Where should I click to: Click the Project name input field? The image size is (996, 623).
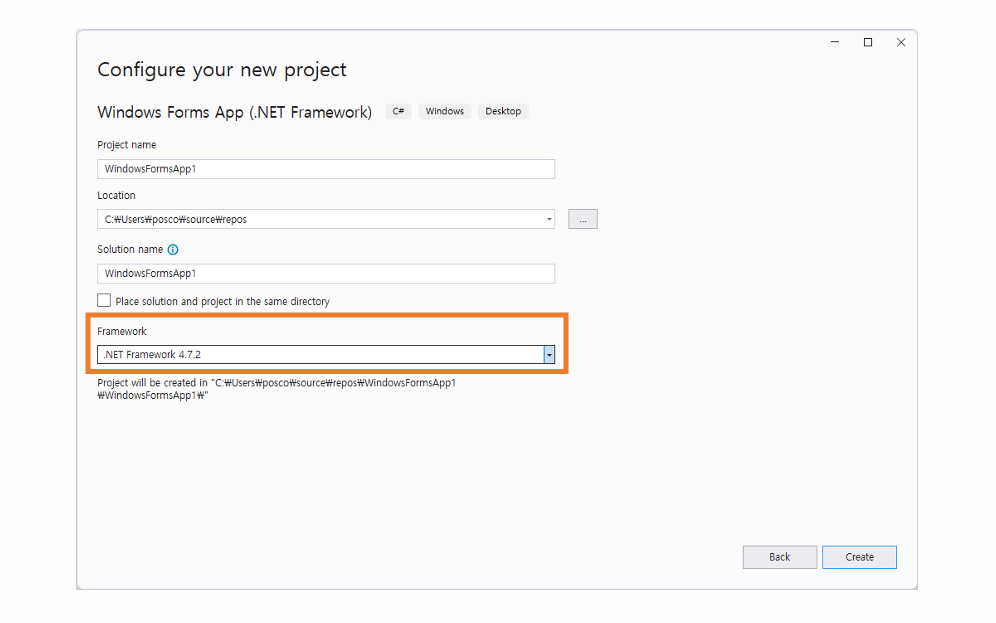click(326, 169)
